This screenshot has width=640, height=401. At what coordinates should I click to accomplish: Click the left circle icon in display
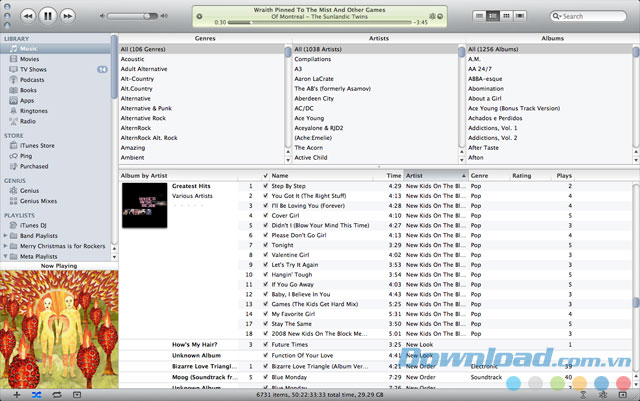[x=199, y=16]
